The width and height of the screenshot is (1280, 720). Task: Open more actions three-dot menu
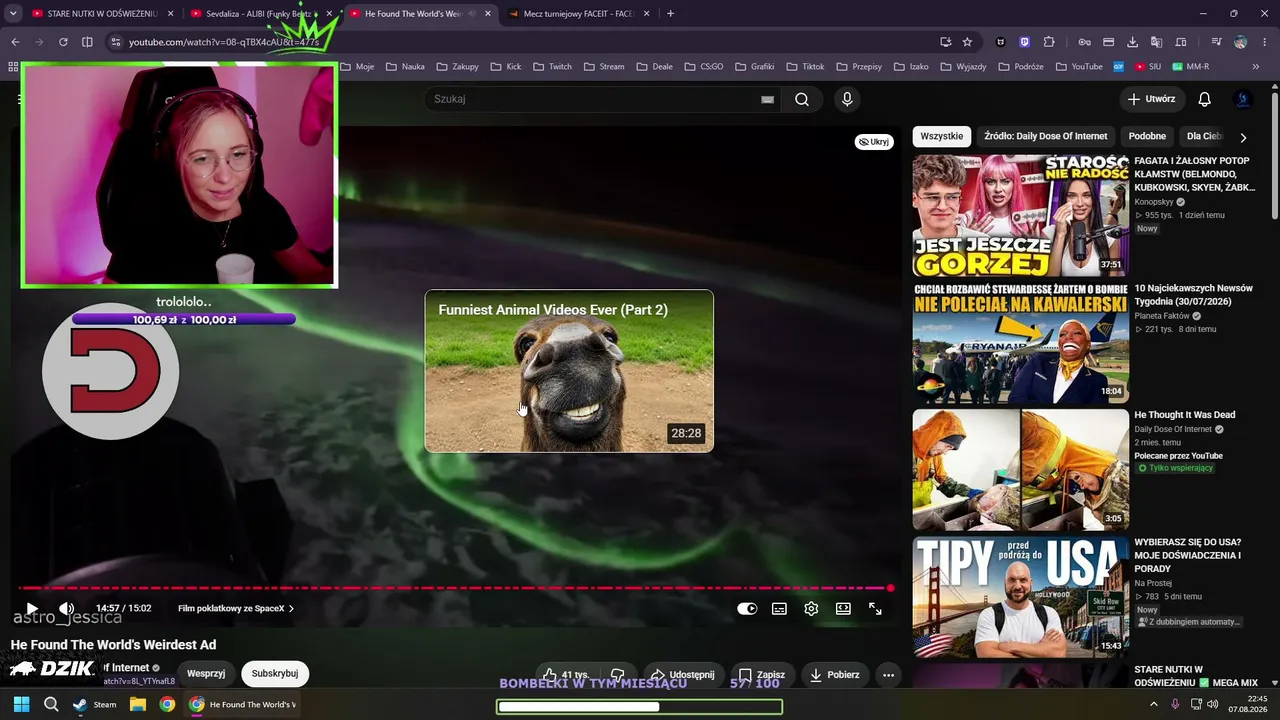[888, 675]
